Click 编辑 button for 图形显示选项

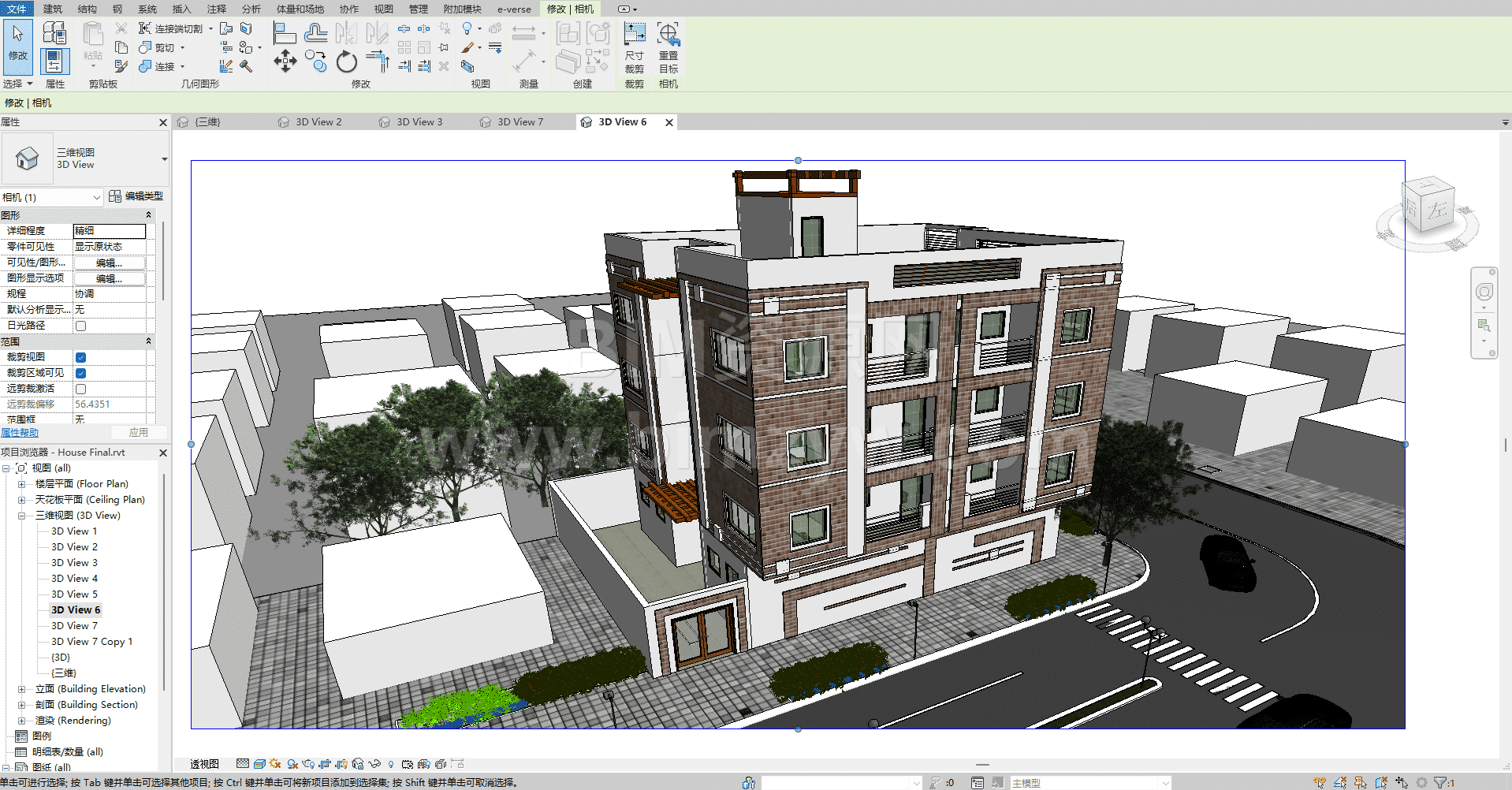110,278
